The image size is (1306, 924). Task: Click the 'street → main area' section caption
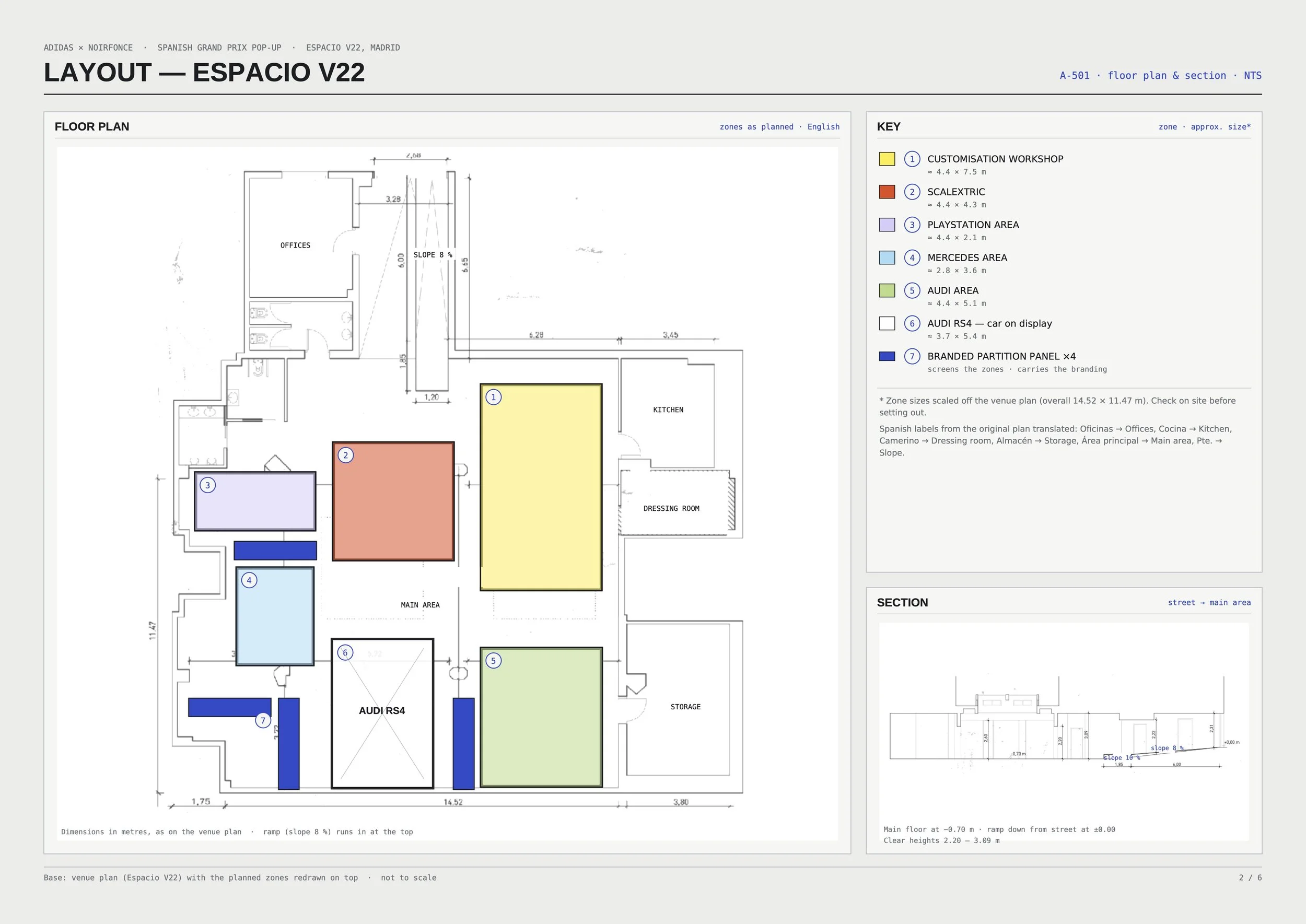[x=1209, y=603]
